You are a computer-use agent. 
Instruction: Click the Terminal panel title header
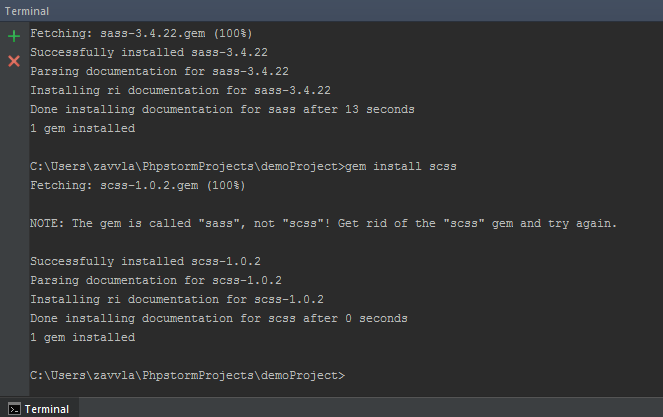click(27, 9)
